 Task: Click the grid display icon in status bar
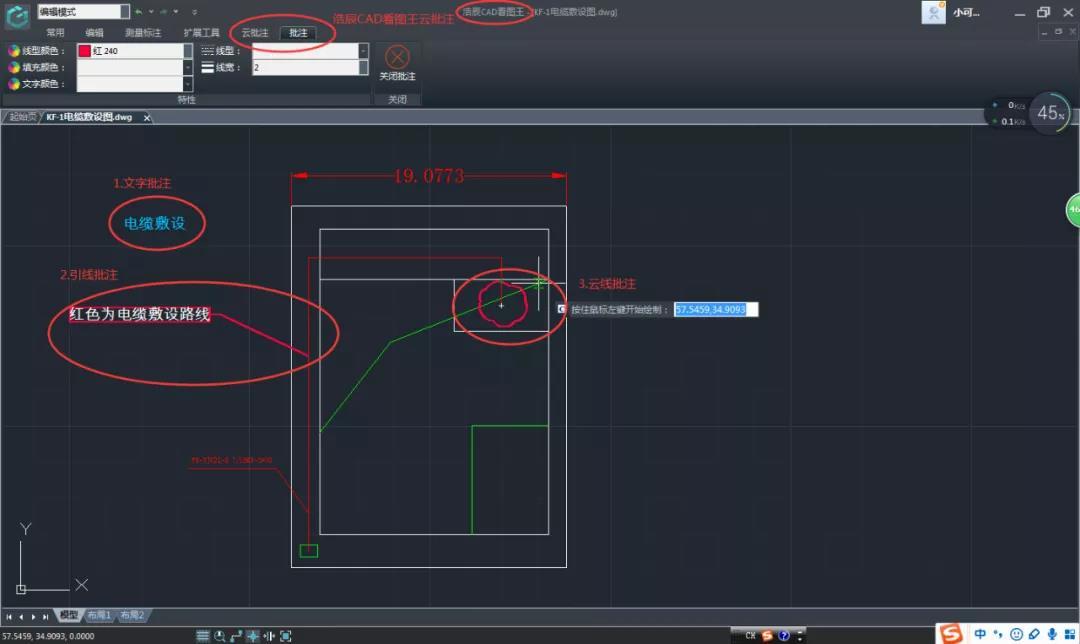(202, 636)
